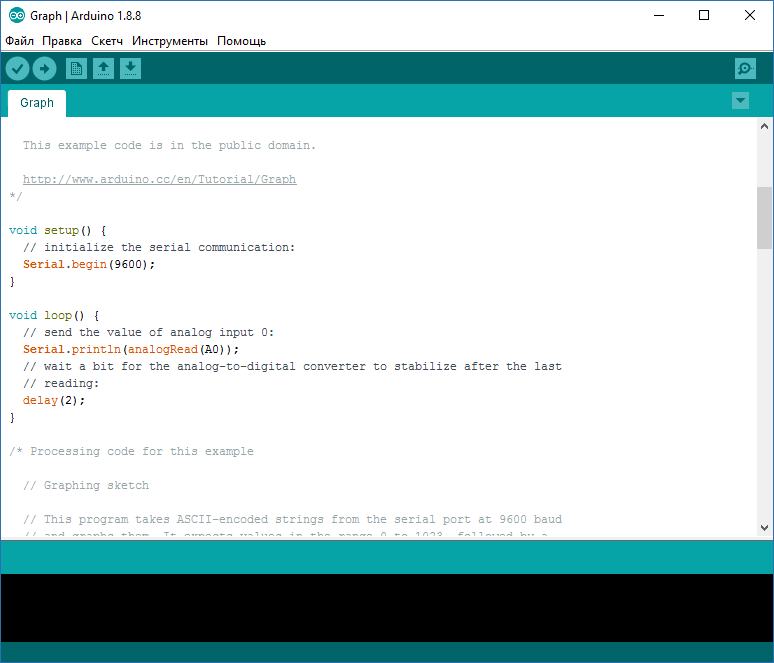
Task: Open the Инструменты menu
Action: tap(170, 41)
